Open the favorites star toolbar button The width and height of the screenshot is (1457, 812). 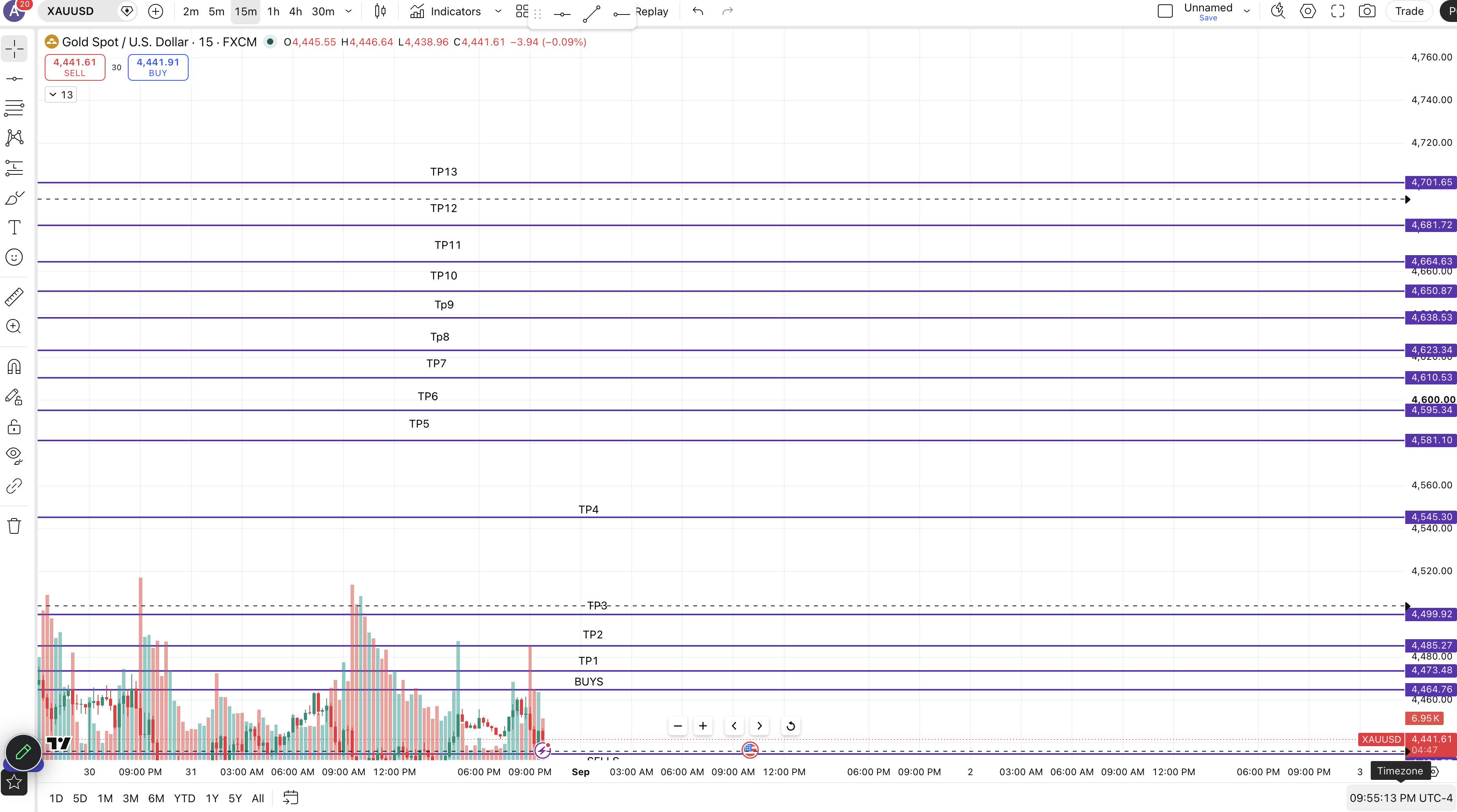click(14, 782)
